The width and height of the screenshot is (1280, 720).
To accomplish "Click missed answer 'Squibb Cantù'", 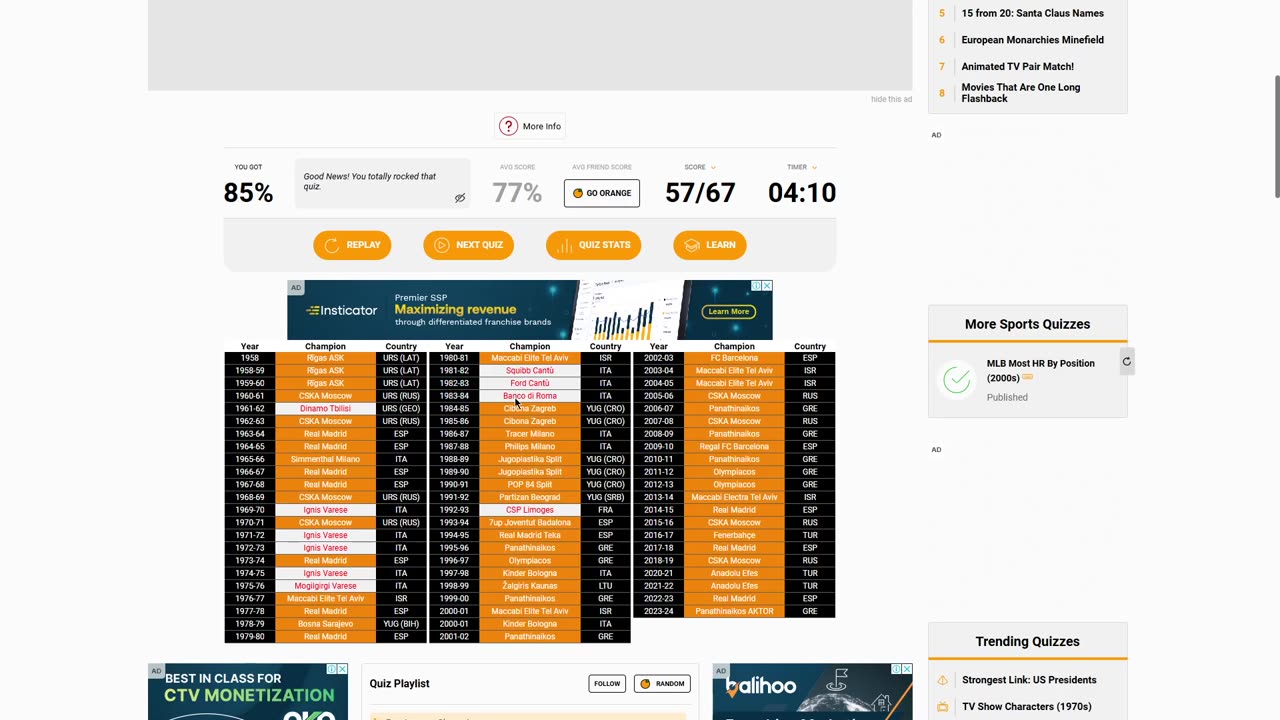I will point(529,371).
